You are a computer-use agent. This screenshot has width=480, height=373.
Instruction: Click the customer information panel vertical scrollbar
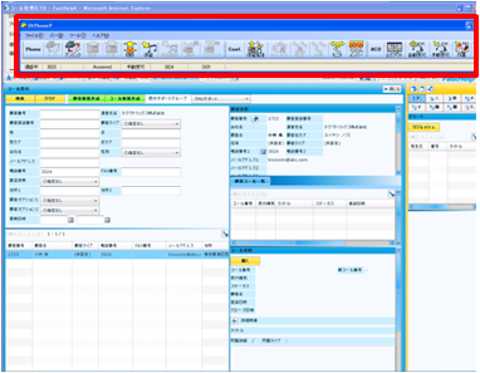pyautogui.click(x=398, y=142)
